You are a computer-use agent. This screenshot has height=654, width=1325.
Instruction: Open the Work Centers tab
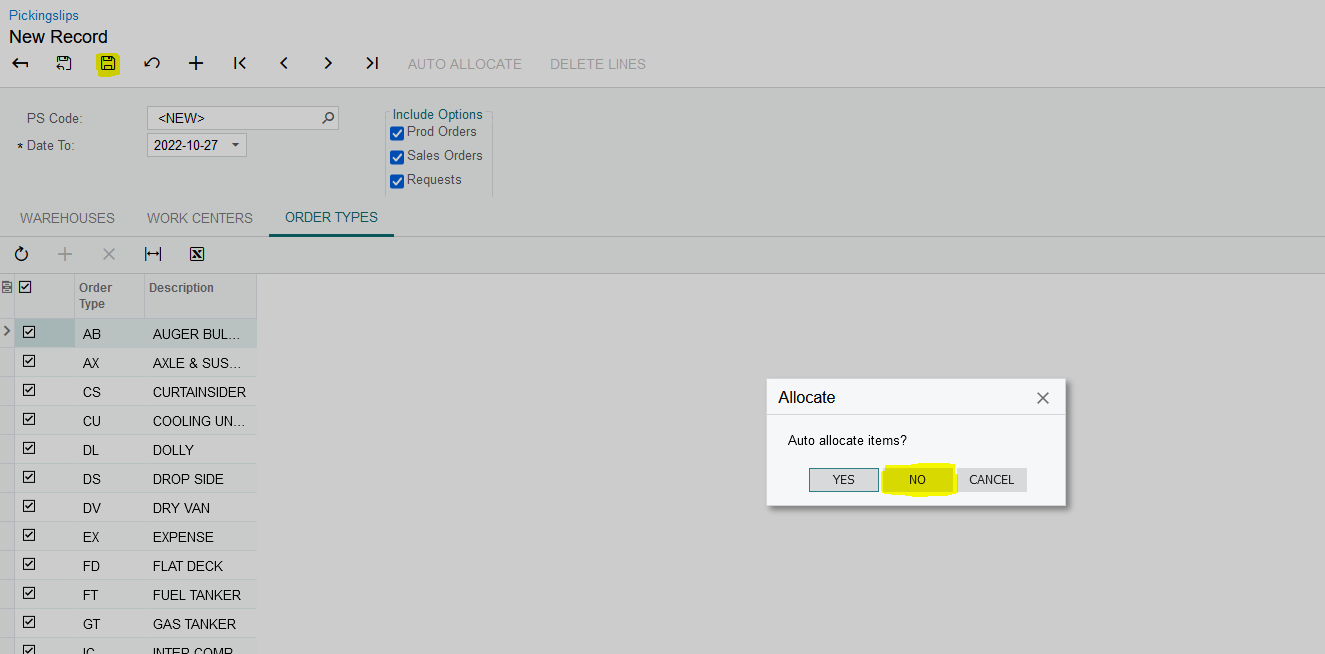pyautogui.click(x=200, y=218)
